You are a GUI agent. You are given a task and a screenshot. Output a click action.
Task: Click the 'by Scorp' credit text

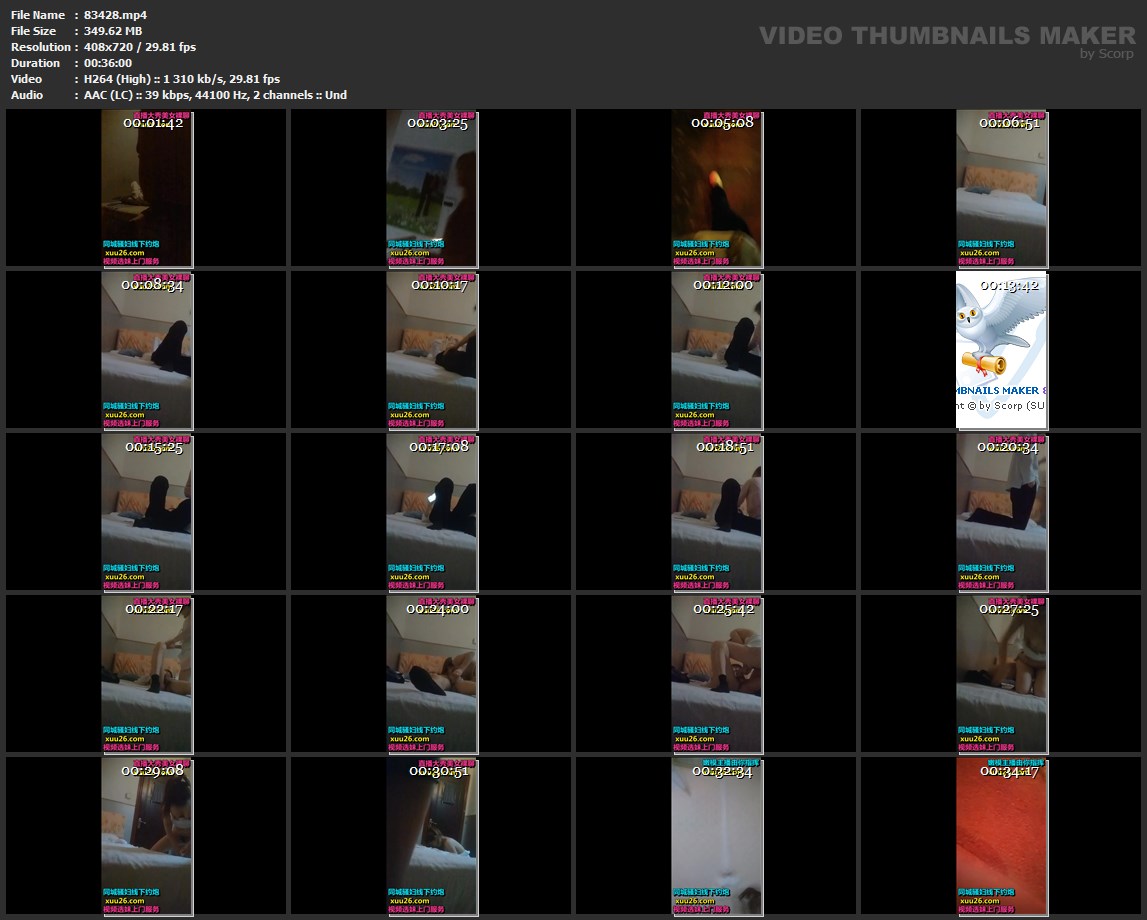point(1107,53)
